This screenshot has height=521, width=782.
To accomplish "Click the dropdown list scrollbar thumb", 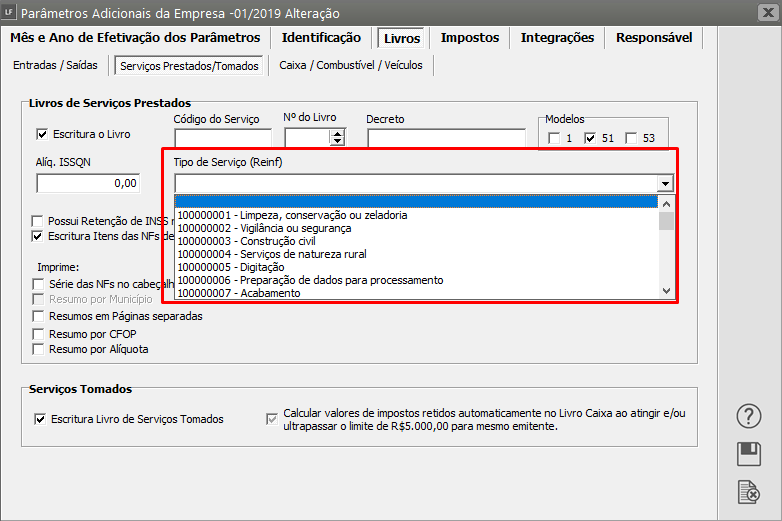I will point(666,221).
